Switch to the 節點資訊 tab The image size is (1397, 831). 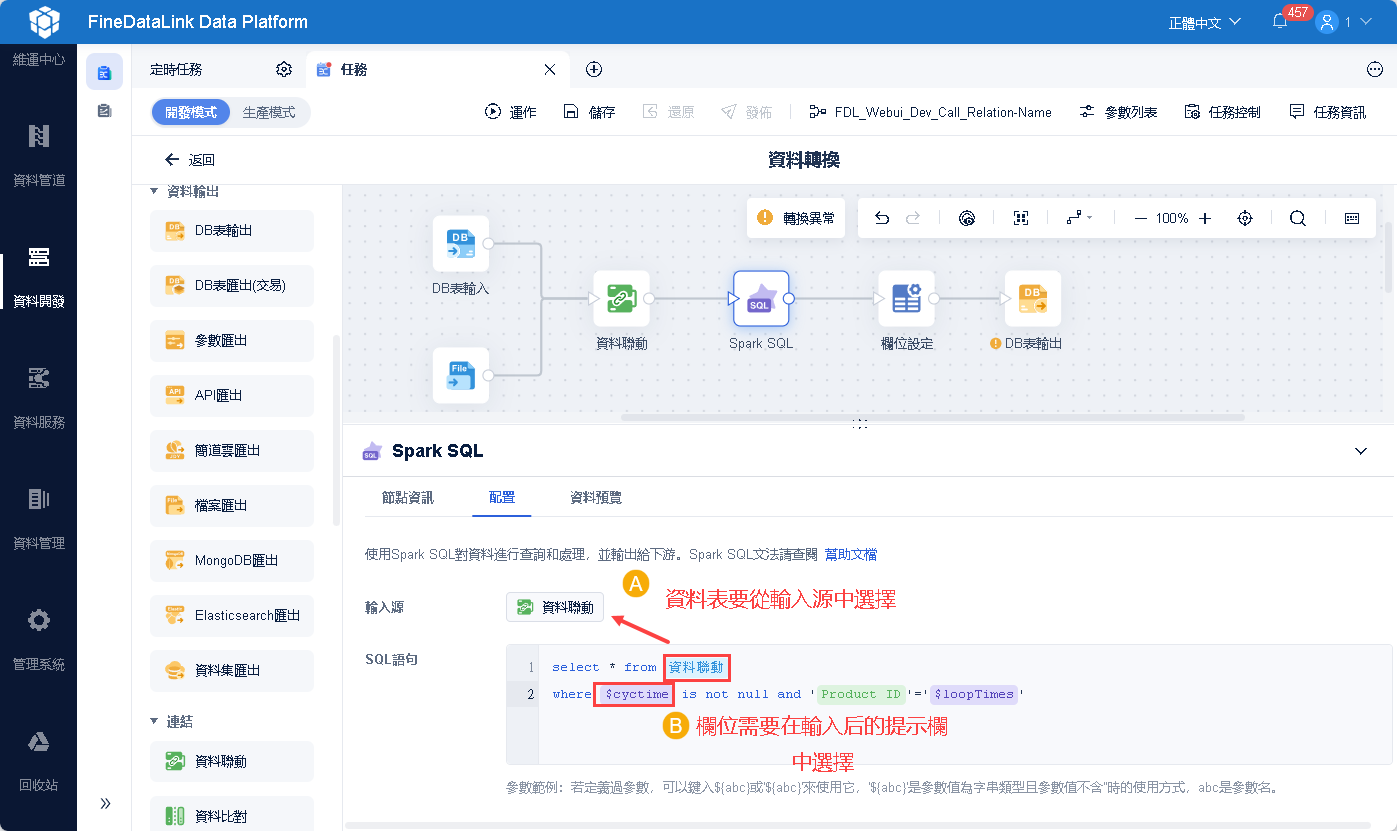[x=408, y=497]
